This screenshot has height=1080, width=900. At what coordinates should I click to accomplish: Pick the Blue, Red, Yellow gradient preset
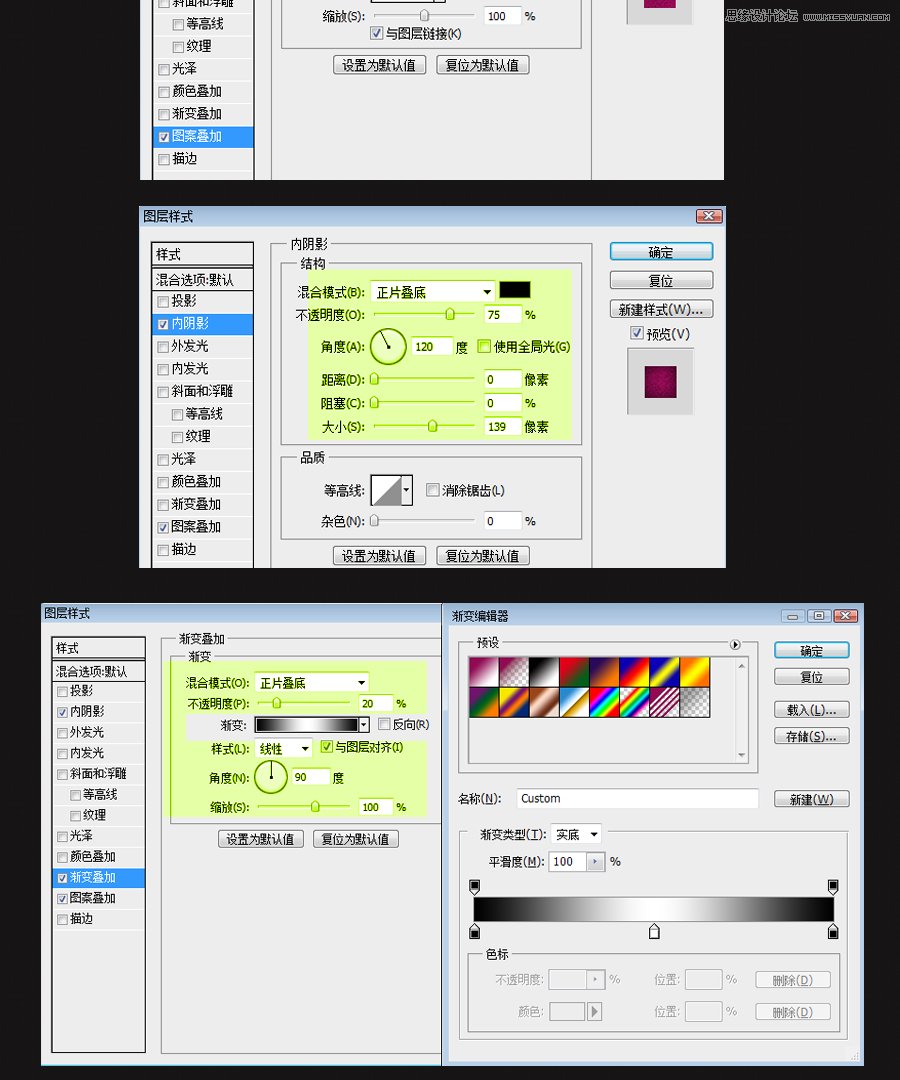coord(635,672)
